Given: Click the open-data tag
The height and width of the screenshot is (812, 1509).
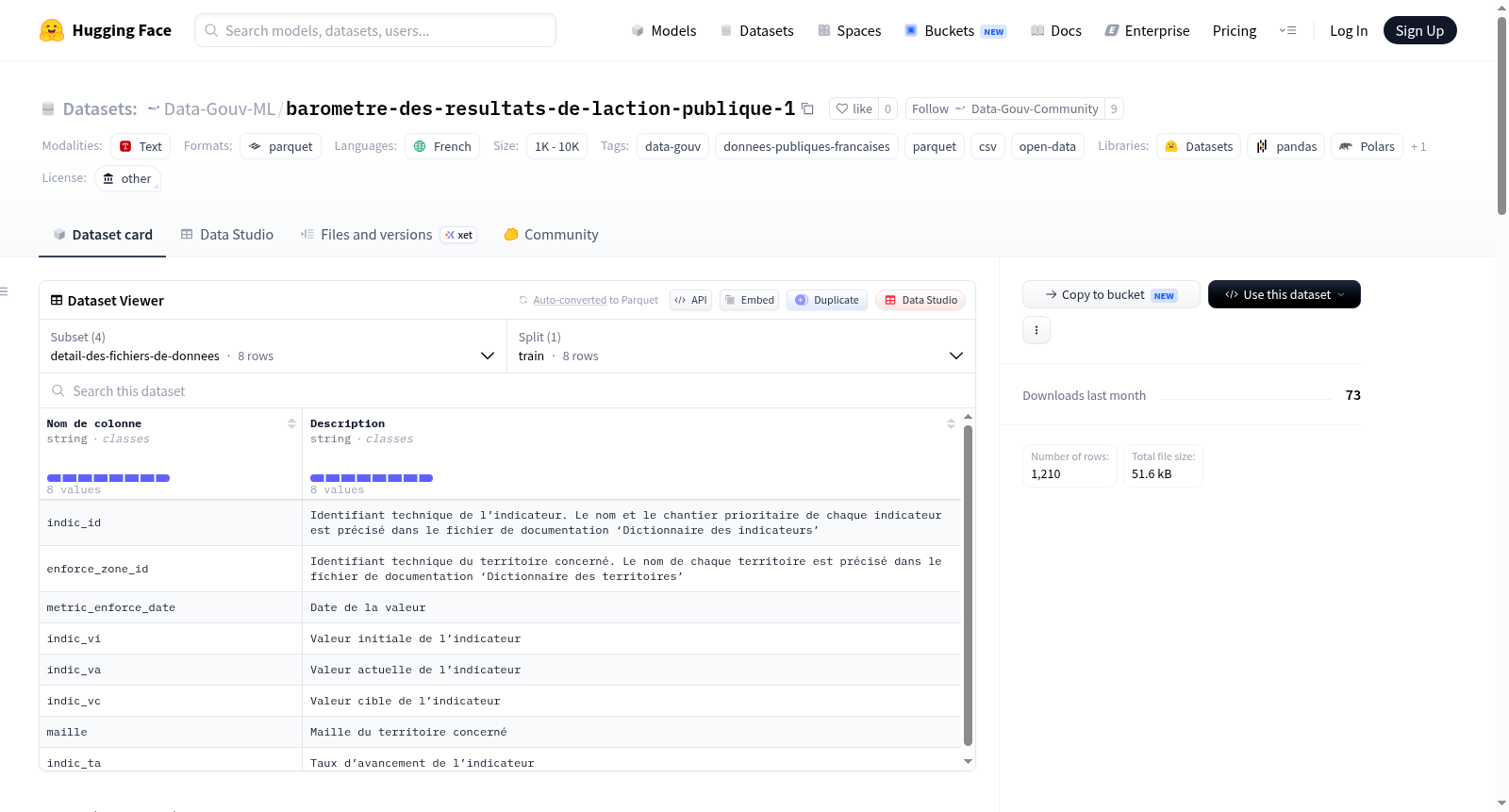Looking at the screenshot, I should 1047,146.
